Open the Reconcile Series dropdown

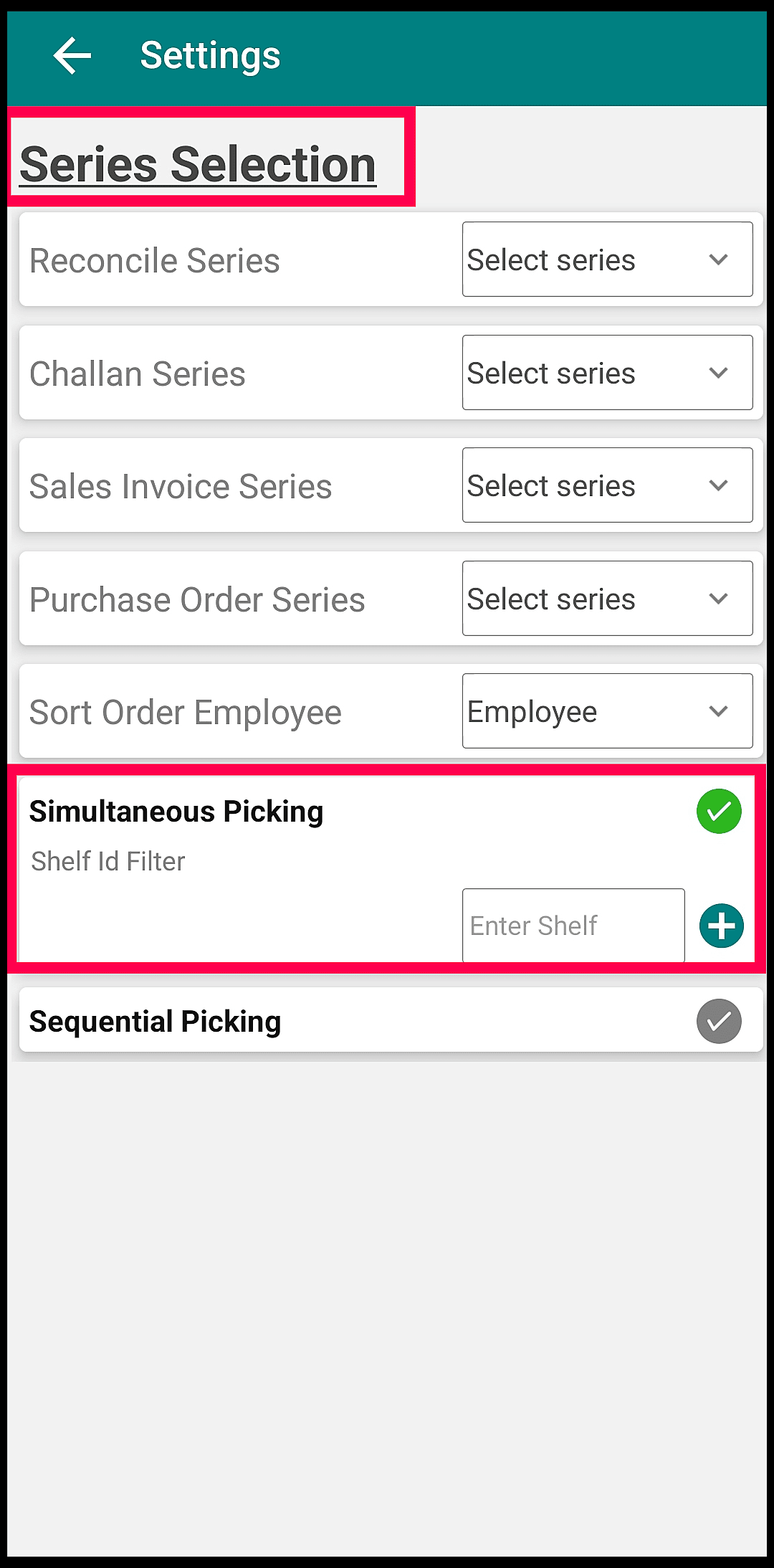(607, 260)
